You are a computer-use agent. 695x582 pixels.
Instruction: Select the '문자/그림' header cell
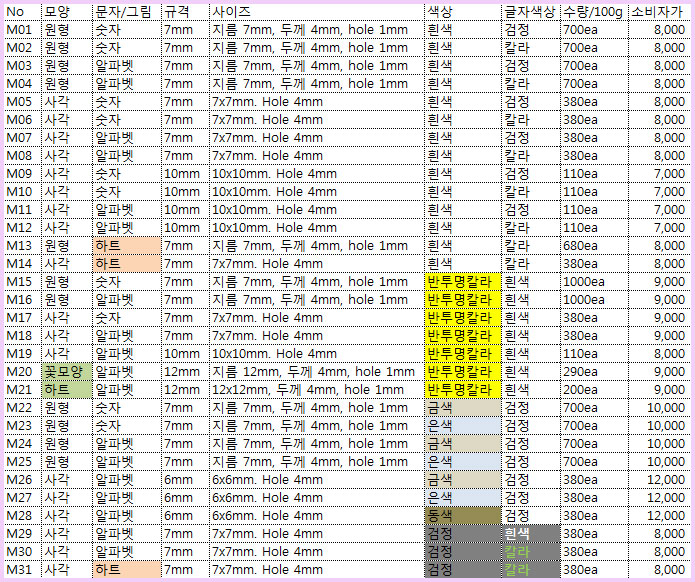coord(127,12)
